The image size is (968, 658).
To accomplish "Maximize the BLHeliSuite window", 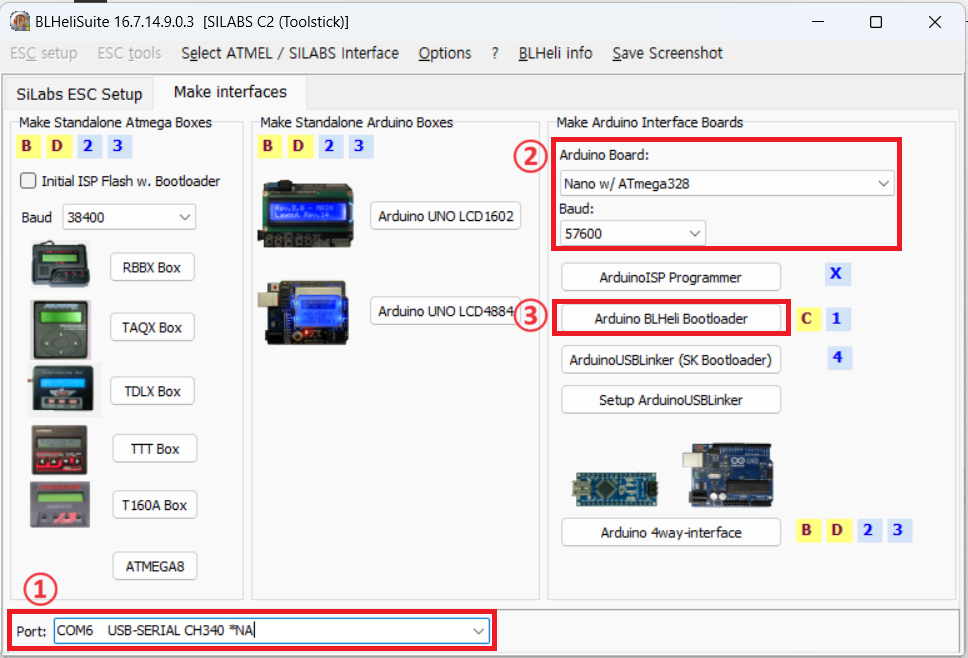I will [875, 22].
